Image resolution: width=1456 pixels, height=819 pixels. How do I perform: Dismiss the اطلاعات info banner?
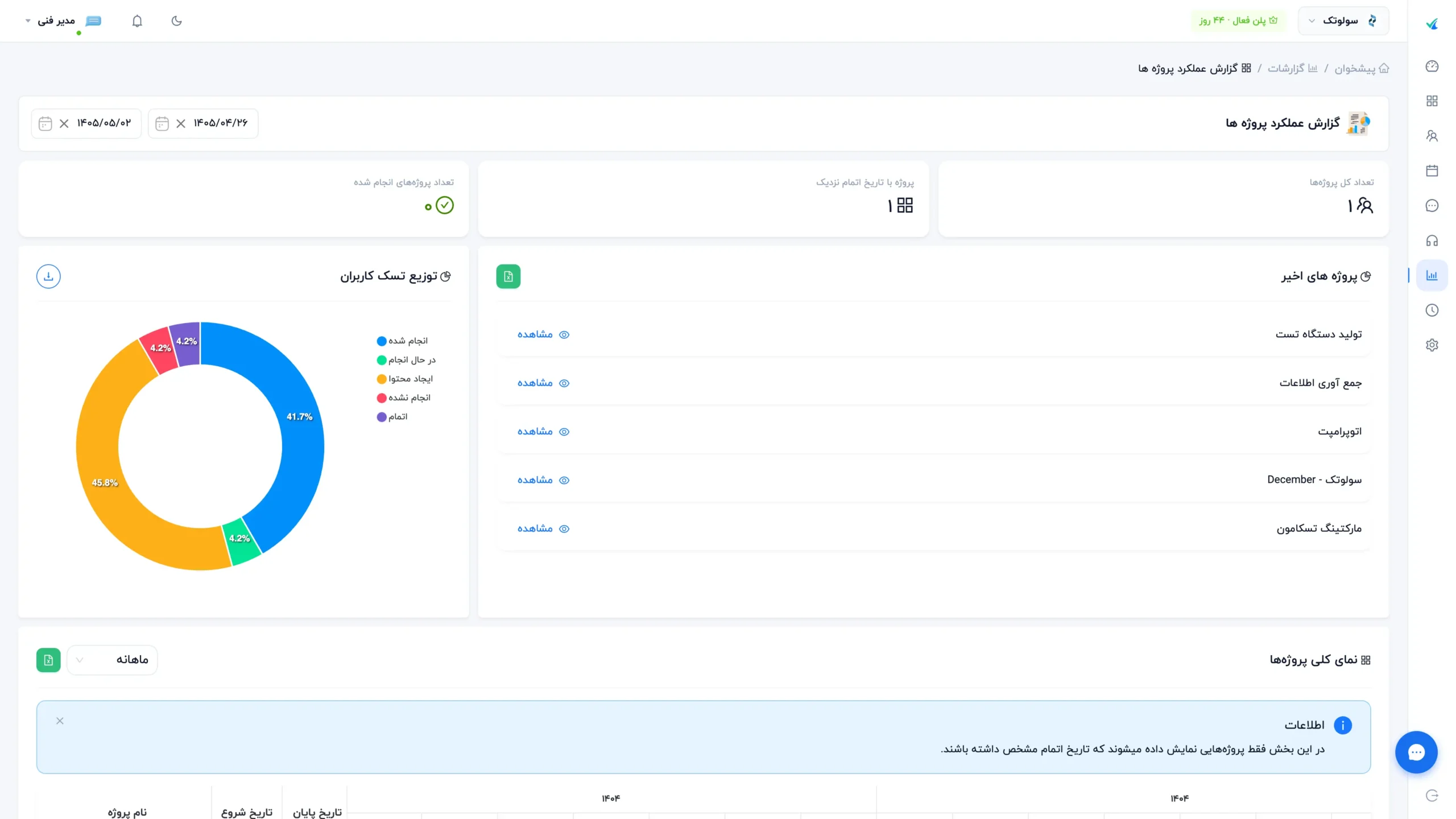[60, 721]
